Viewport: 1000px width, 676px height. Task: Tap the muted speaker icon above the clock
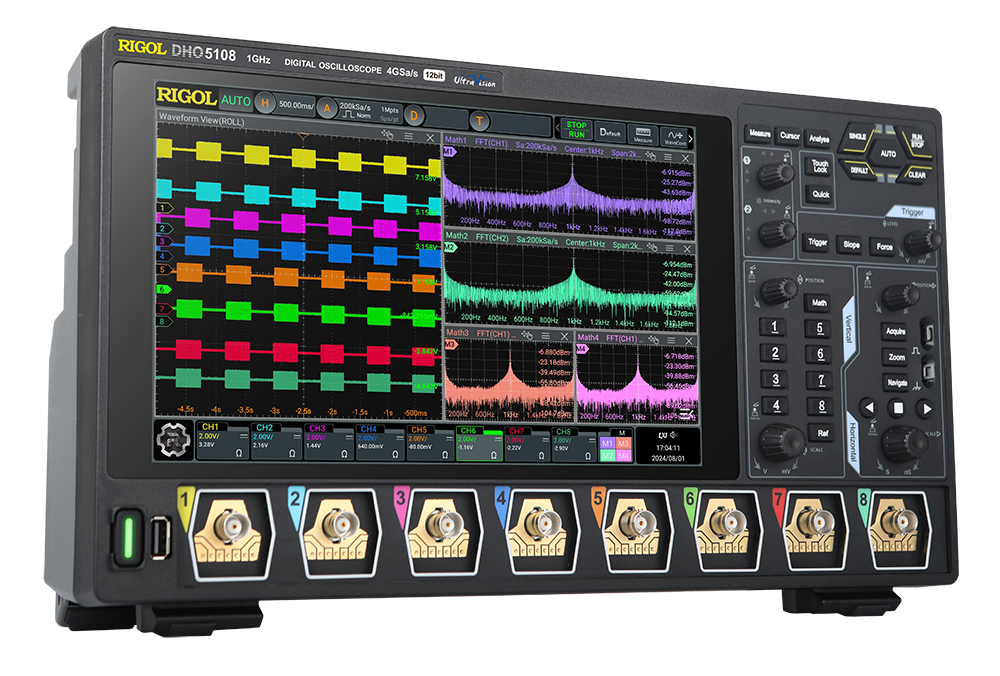[x=674, y=435]
